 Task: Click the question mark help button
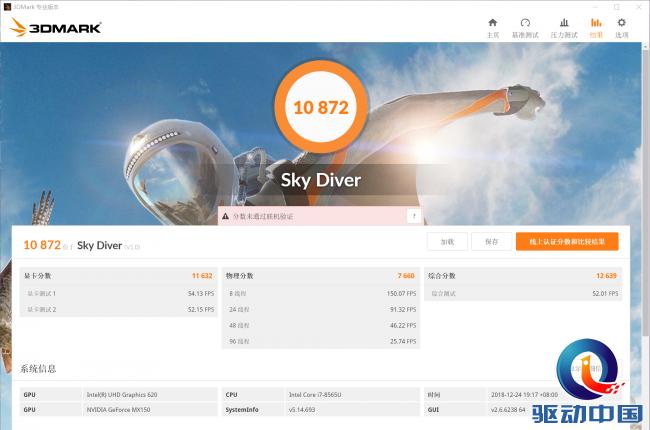click(x=412, y=216)
